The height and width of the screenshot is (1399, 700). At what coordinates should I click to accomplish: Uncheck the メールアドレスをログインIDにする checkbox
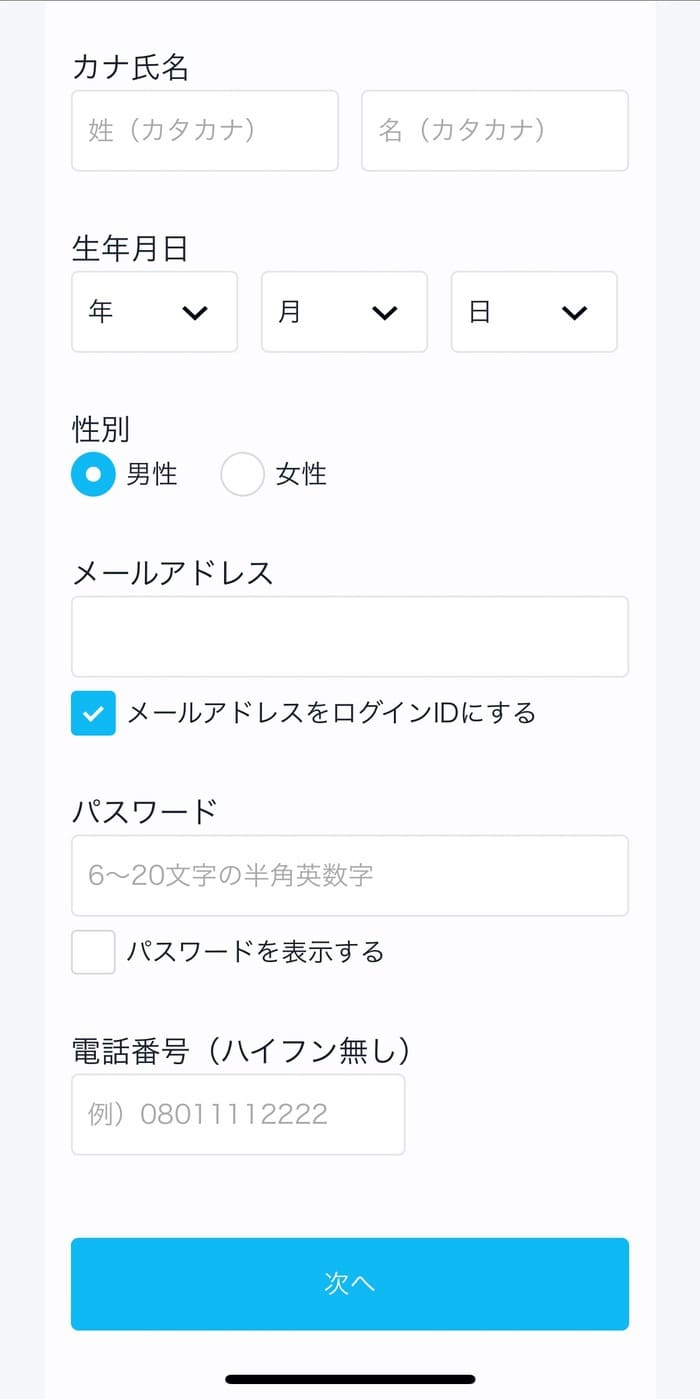pos(93,713)
